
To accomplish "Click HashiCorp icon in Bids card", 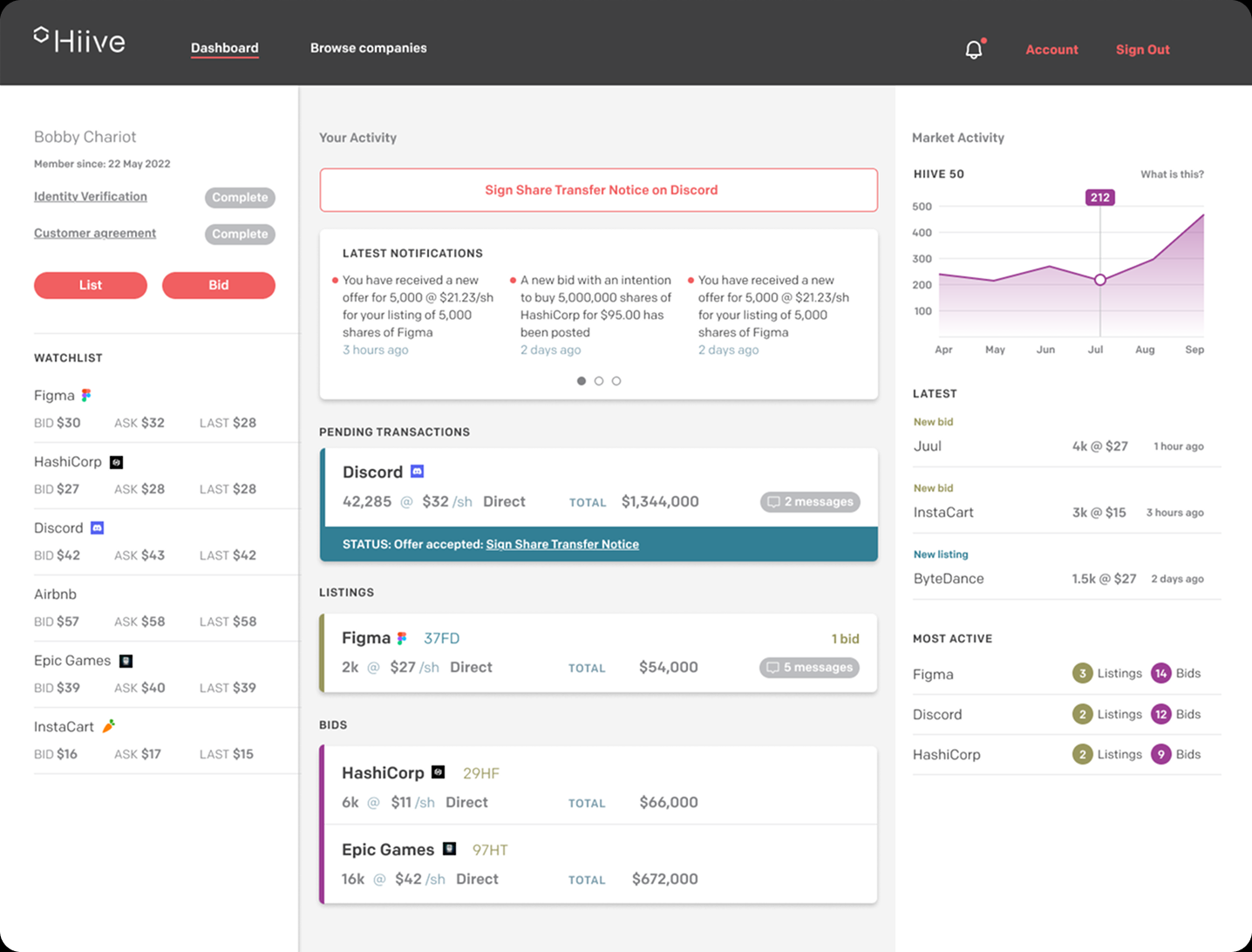I will tap(439, 772).
